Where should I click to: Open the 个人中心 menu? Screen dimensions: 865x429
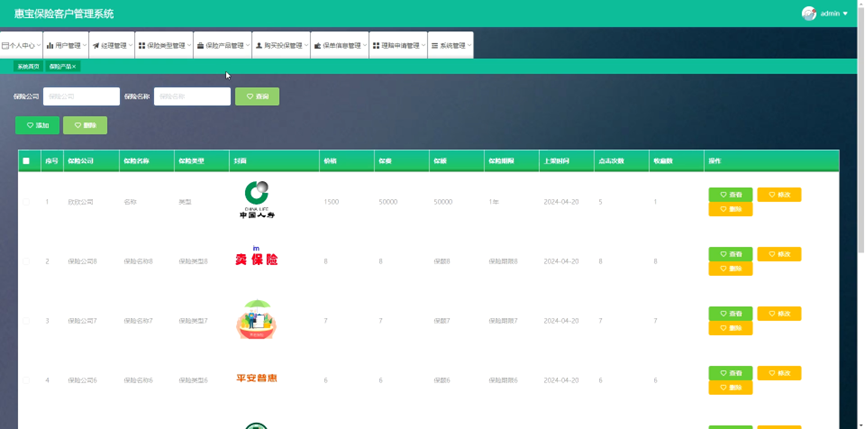(22, 45)
